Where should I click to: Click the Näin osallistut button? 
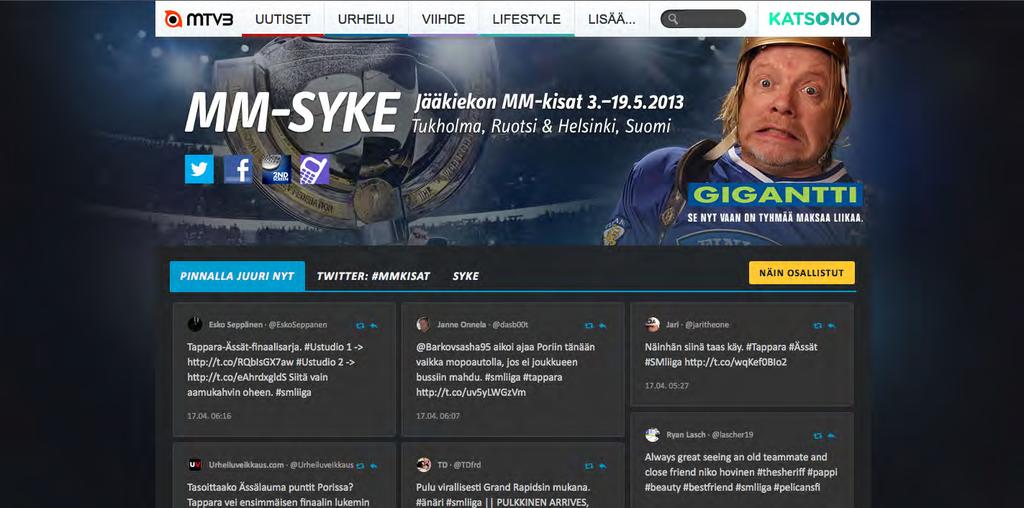pyautogui.click(x=801, y=273)
